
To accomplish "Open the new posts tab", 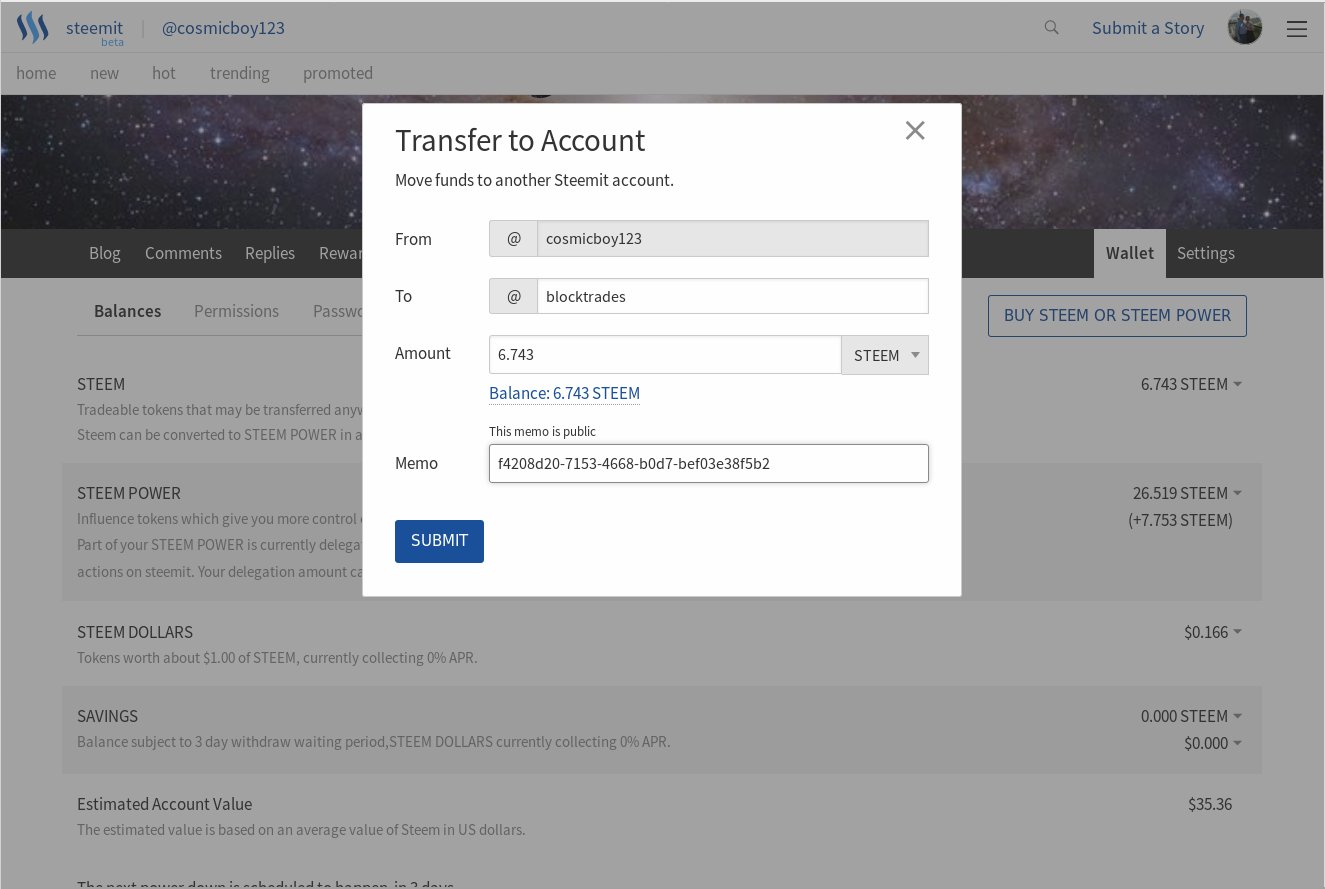I will [x=104, y=73].
